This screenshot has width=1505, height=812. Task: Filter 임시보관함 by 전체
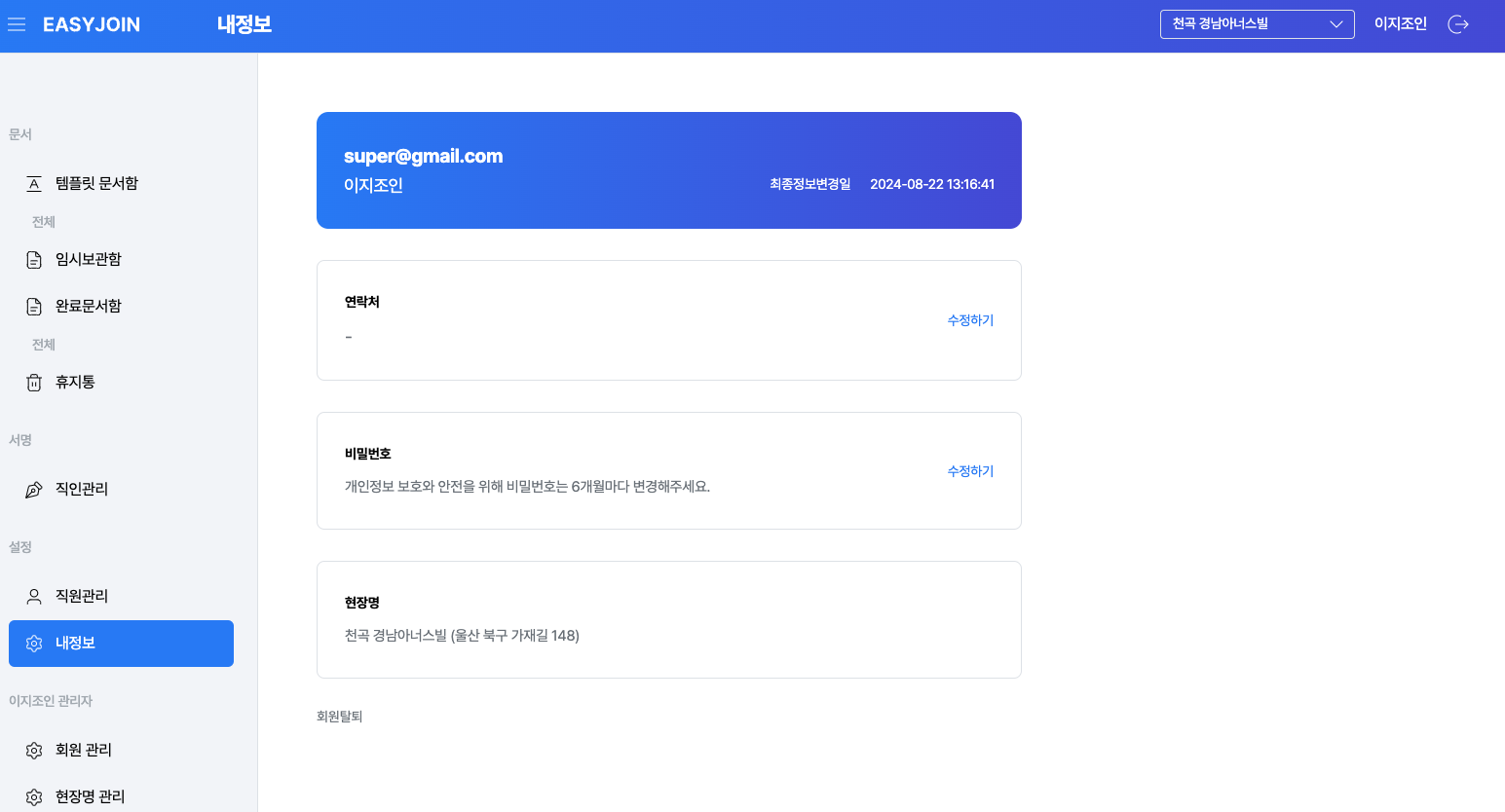(x=44, y=222)
